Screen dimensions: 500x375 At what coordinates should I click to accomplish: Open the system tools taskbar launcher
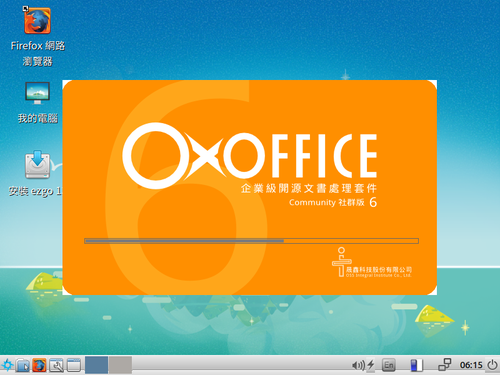pyautogui.click(x=56, y=365)
